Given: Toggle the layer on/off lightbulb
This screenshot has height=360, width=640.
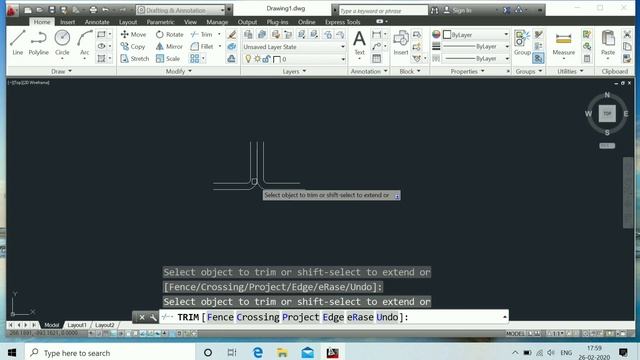Looking at the screenshot, I should (248, 59).
